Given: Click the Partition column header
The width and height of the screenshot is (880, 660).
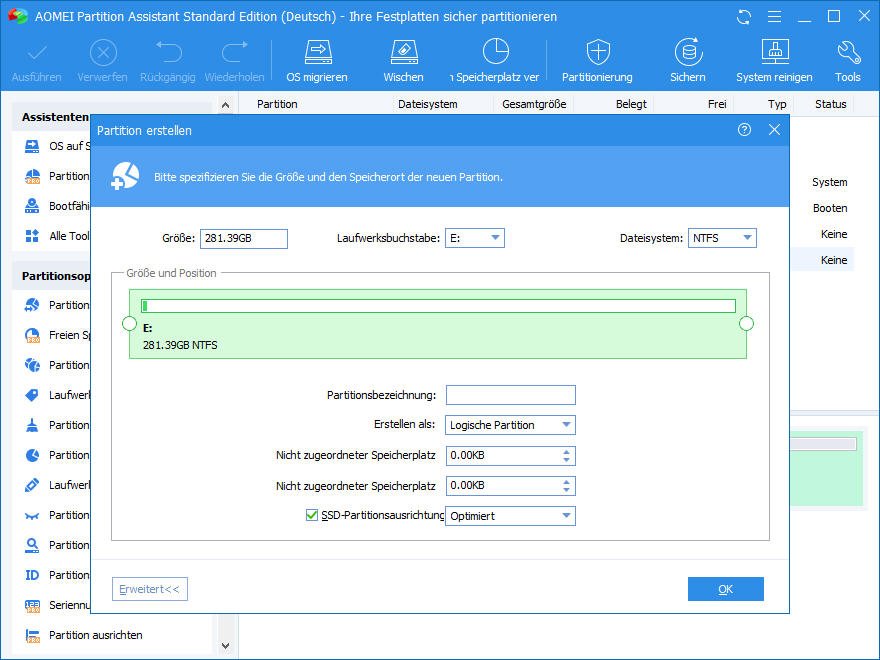Looking at the screenshot, I should coord(277,104).
